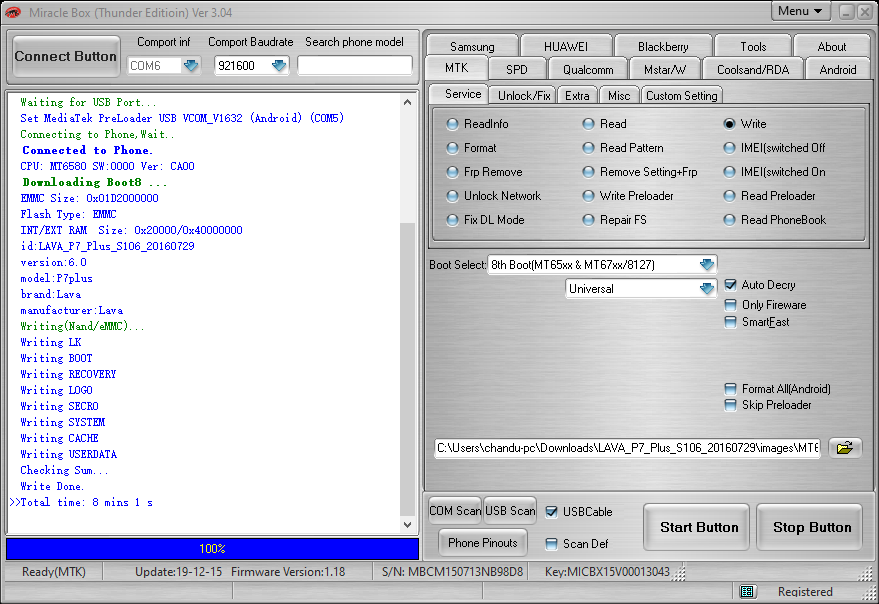Click the 100% blue progress bar
This screenshot has width=879, height=604.
click(x=212, y=549)
